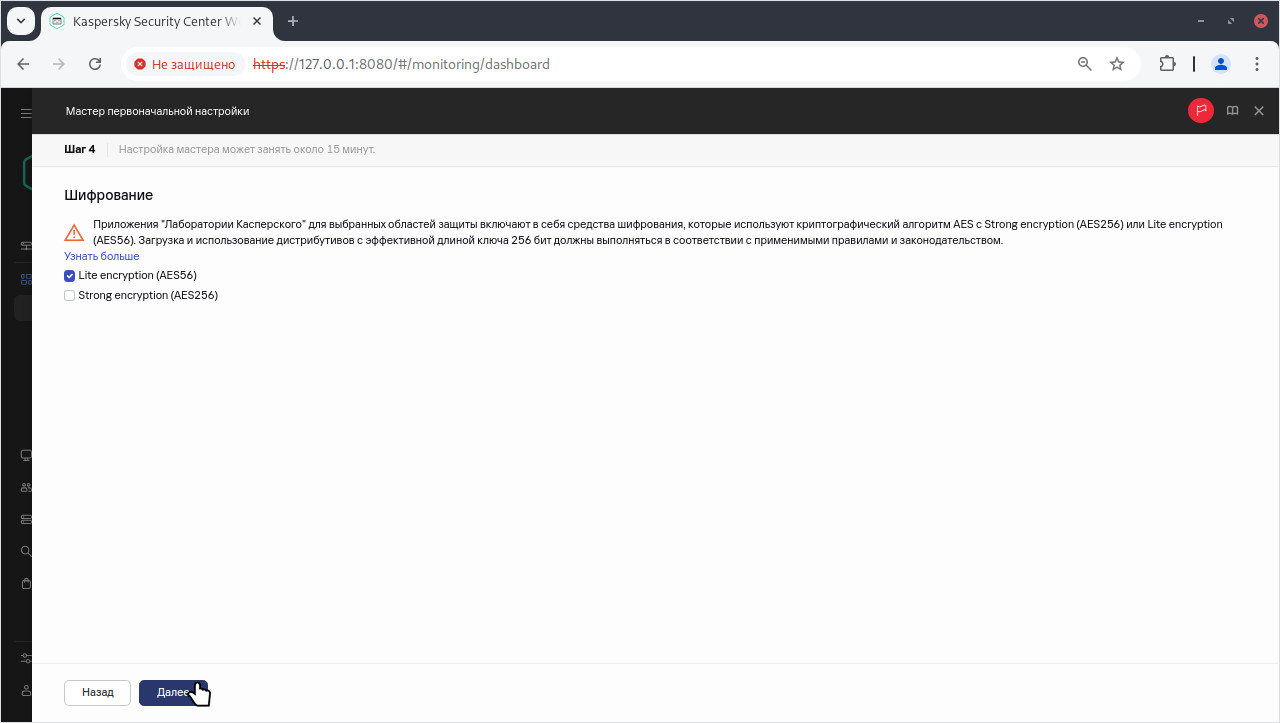The image size is (1280, 723).
Task: Select the Kaspersky Security Center tab
Action: click(156, 21)
